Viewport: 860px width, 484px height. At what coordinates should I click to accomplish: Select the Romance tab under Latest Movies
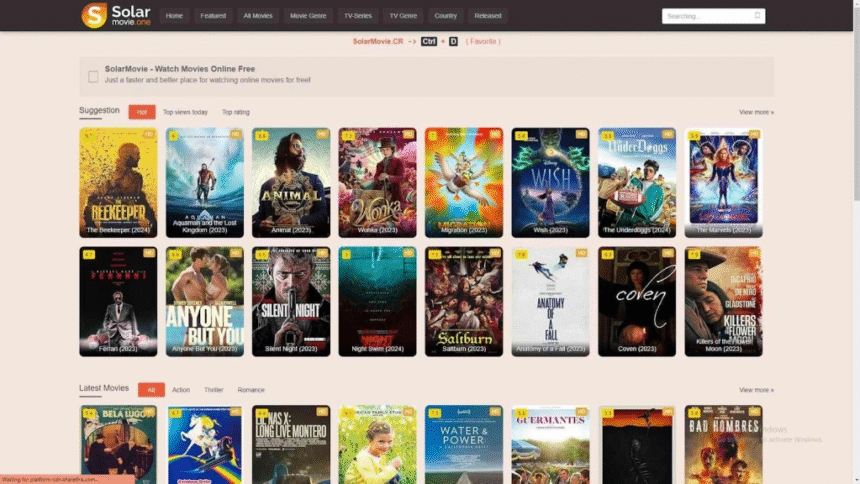pyautogui.click(x=251, y=390)
